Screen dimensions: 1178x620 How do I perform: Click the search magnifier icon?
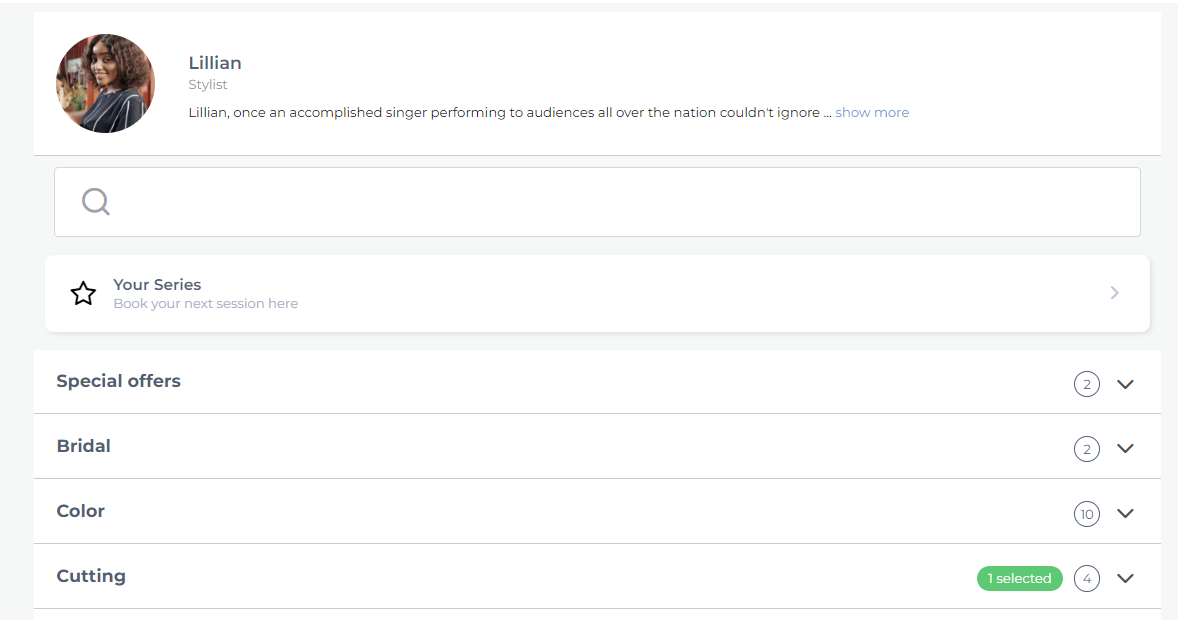pos(96,201)
